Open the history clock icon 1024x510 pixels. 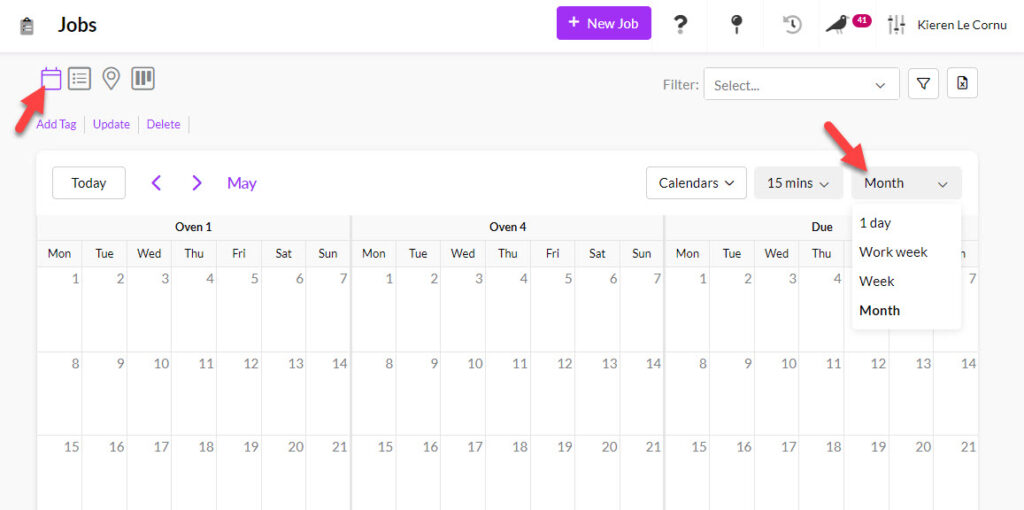click(x=792, y=24)
